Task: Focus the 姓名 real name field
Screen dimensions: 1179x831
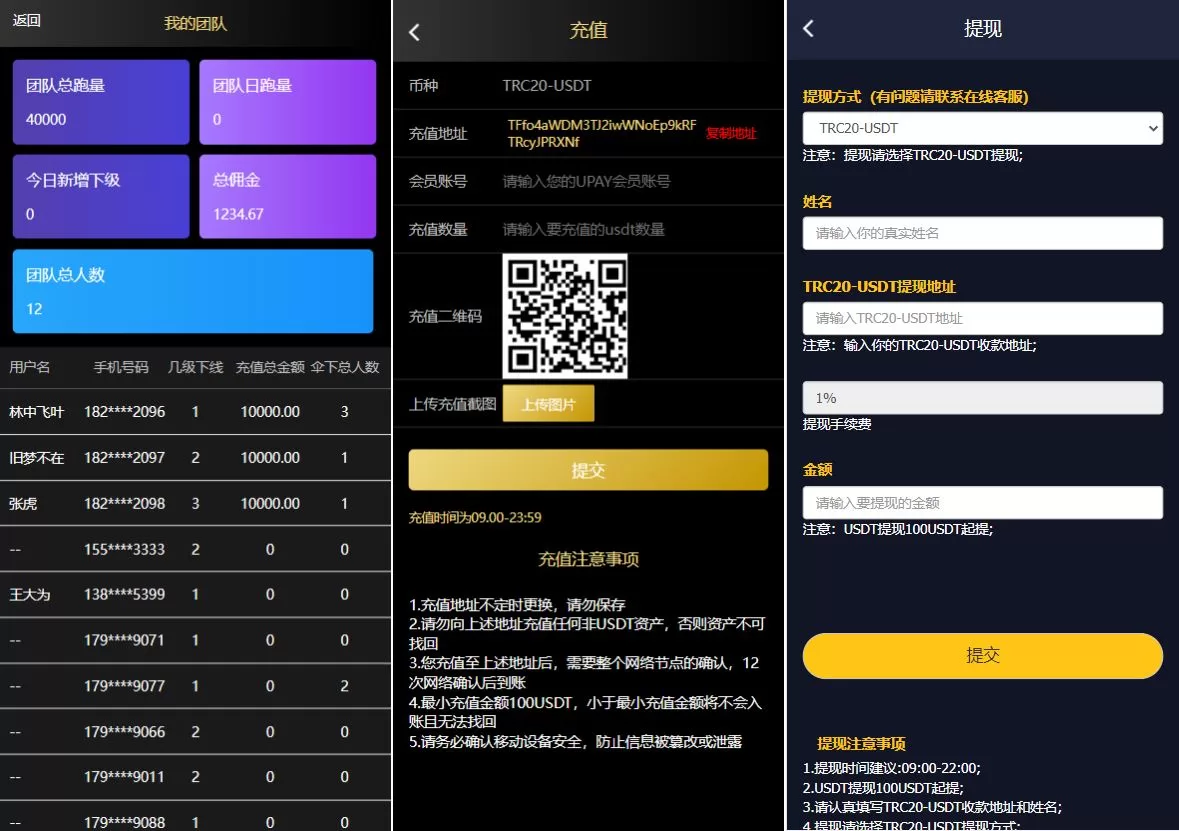Action: click(982, 233)
